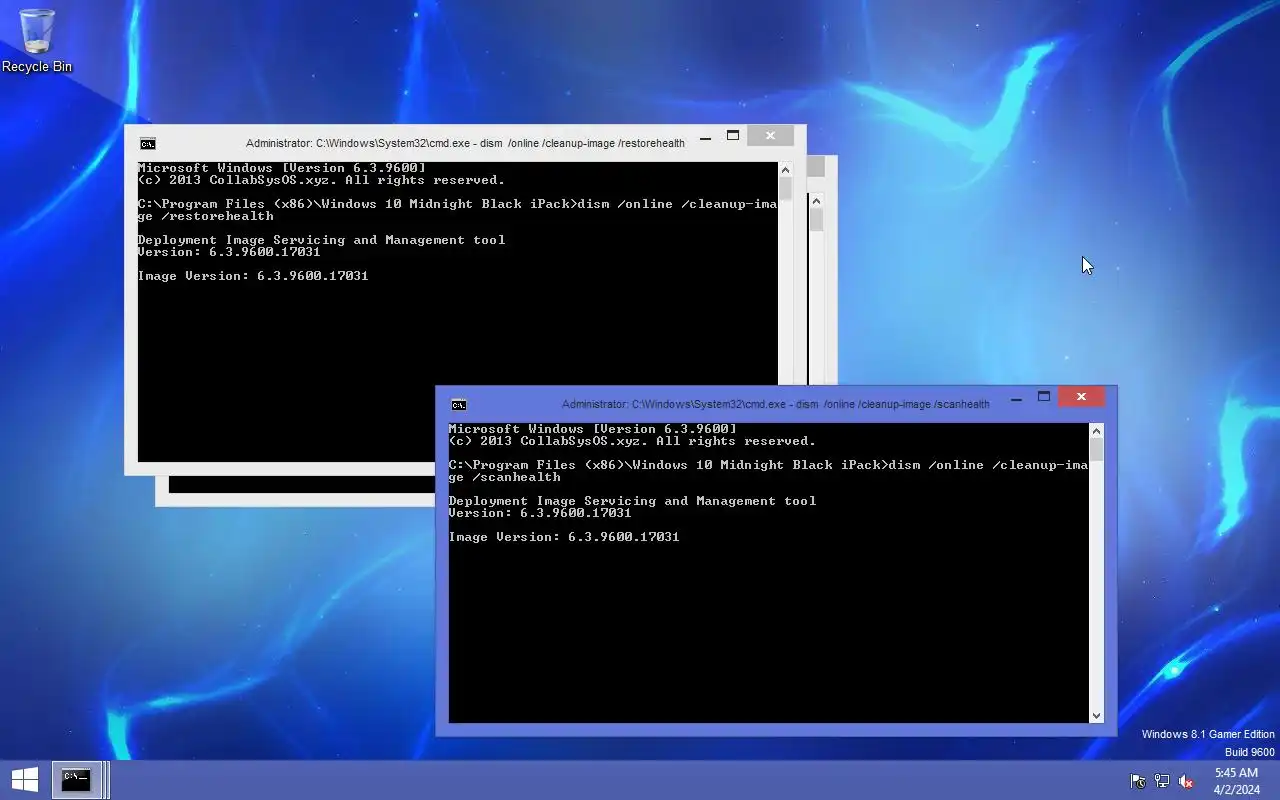
Task: Minimize the restorehealth cmd window
Action: (706, 136)
